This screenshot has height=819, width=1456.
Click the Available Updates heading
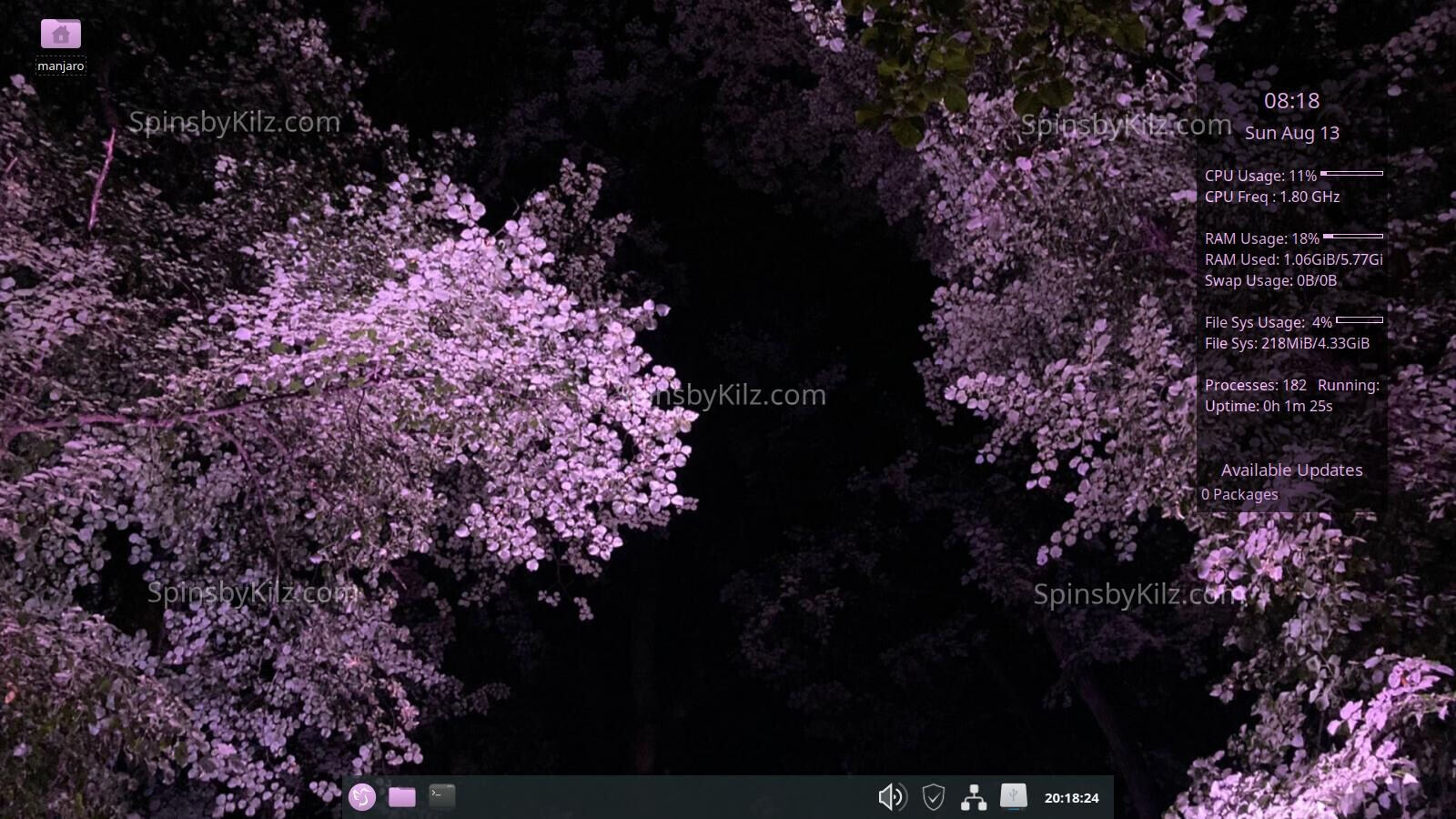[x=1291, y=470]
